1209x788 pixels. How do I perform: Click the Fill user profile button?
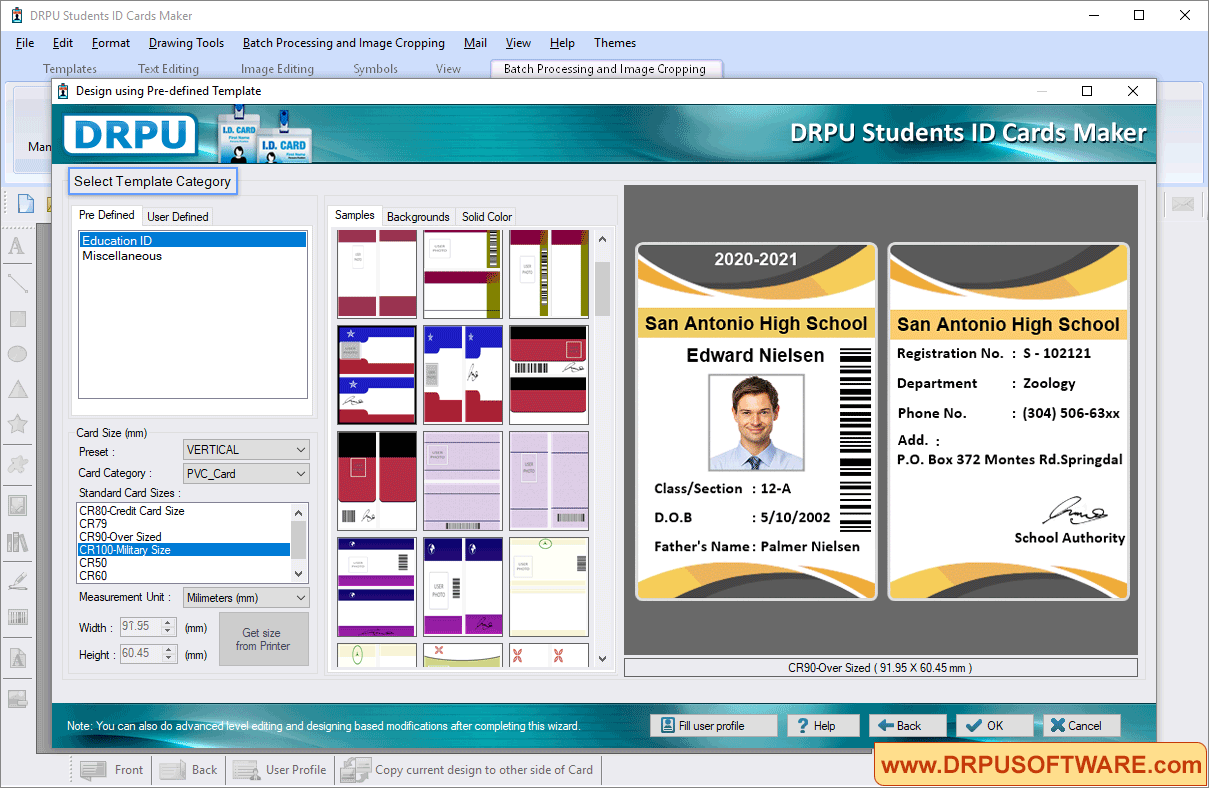click(713, 726)
